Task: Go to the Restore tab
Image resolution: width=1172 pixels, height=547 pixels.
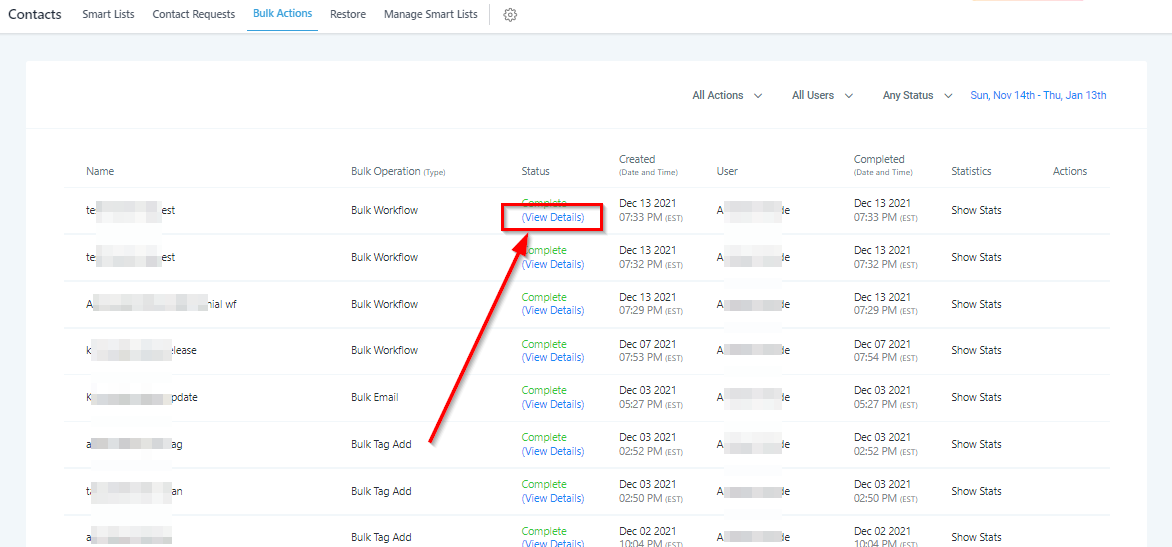Action: click(348, 15)
